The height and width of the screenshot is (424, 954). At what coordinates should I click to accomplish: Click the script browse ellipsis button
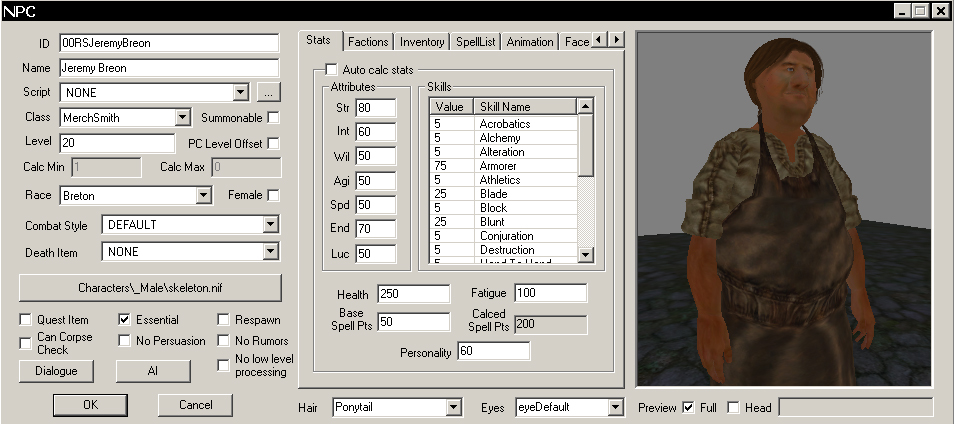(267, 93)
